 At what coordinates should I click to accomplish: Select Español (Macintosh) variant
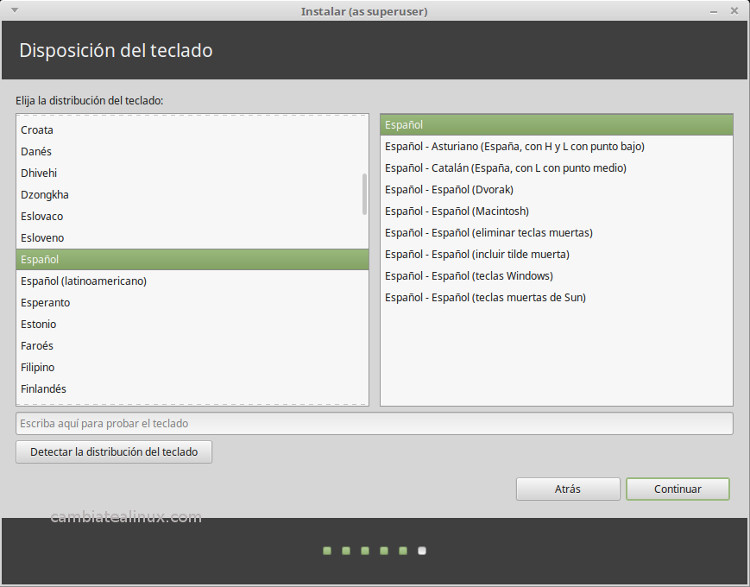click(557, 211)
